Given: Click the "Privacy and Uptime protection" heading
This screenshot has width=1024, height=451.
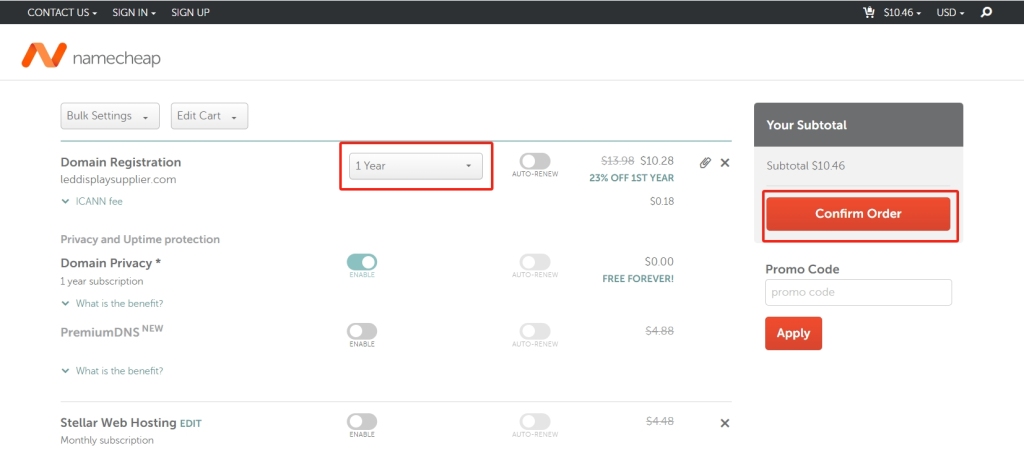Looking at the screenshot, I should pos(140,240).
